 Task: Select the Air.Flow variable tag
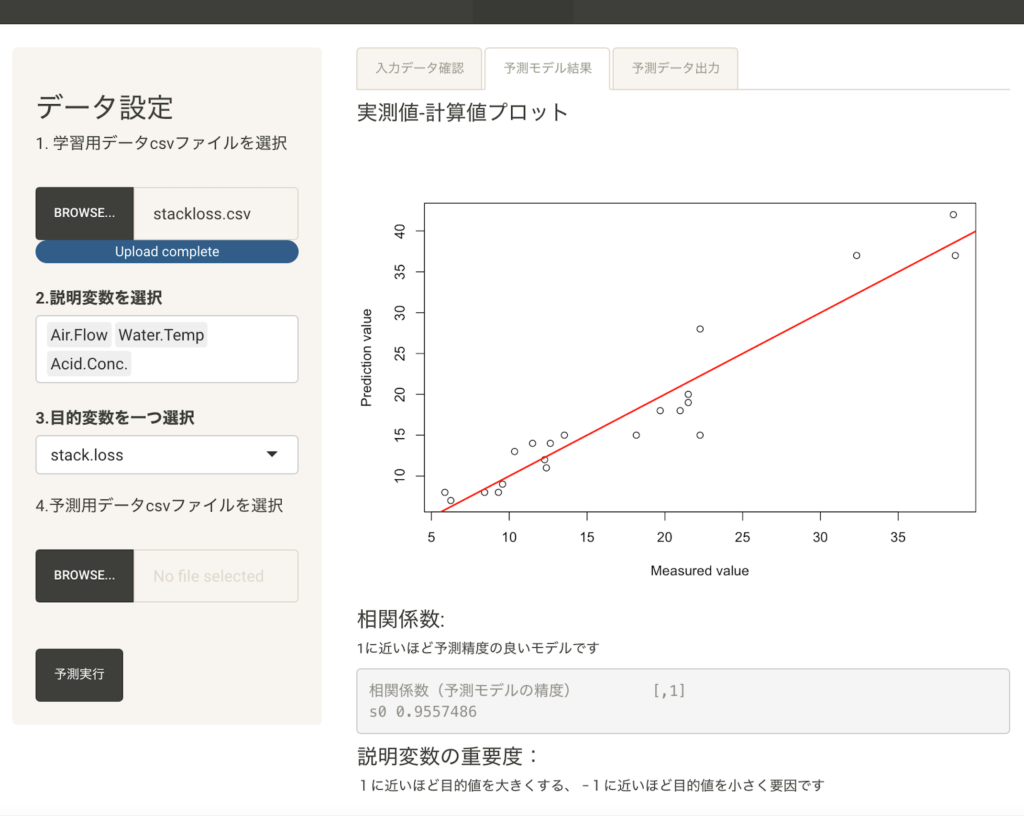click(79, 335)
